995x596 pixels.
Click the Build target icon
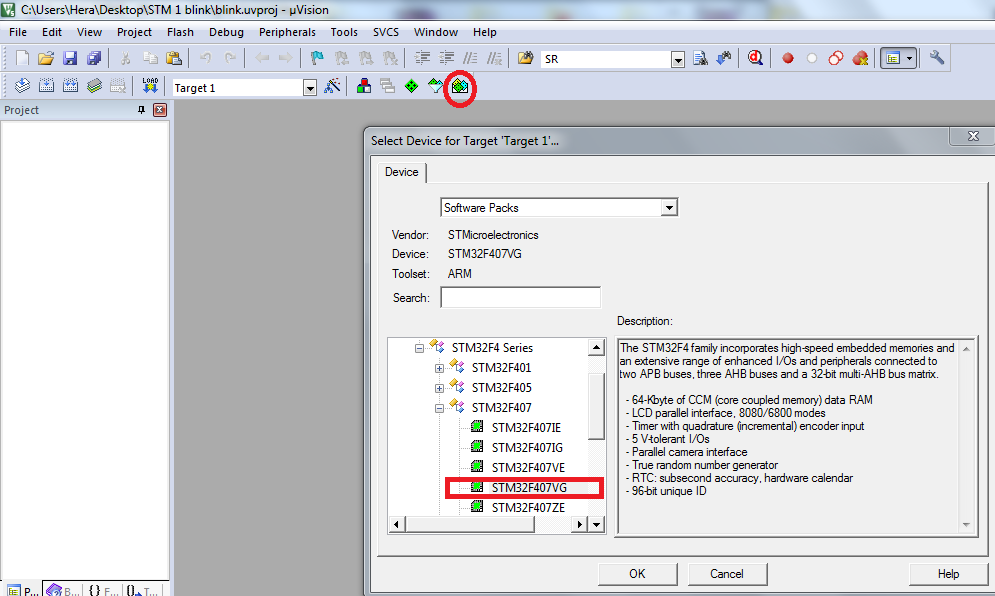tap(46, 86)
